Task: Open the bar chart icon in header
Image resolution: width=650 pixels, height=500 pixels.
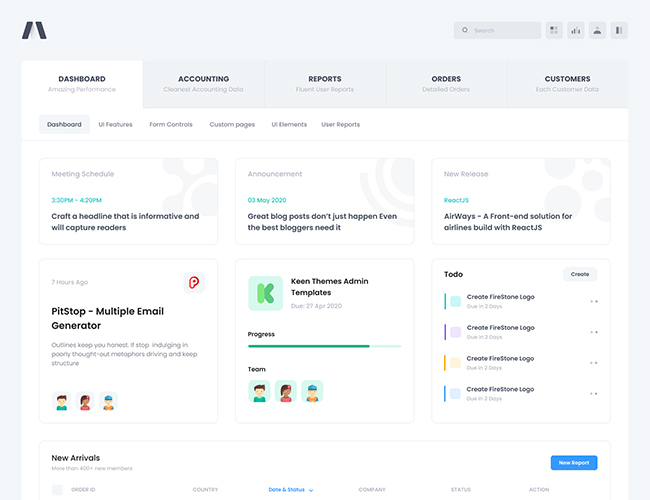Action: (x=576, y=30)
